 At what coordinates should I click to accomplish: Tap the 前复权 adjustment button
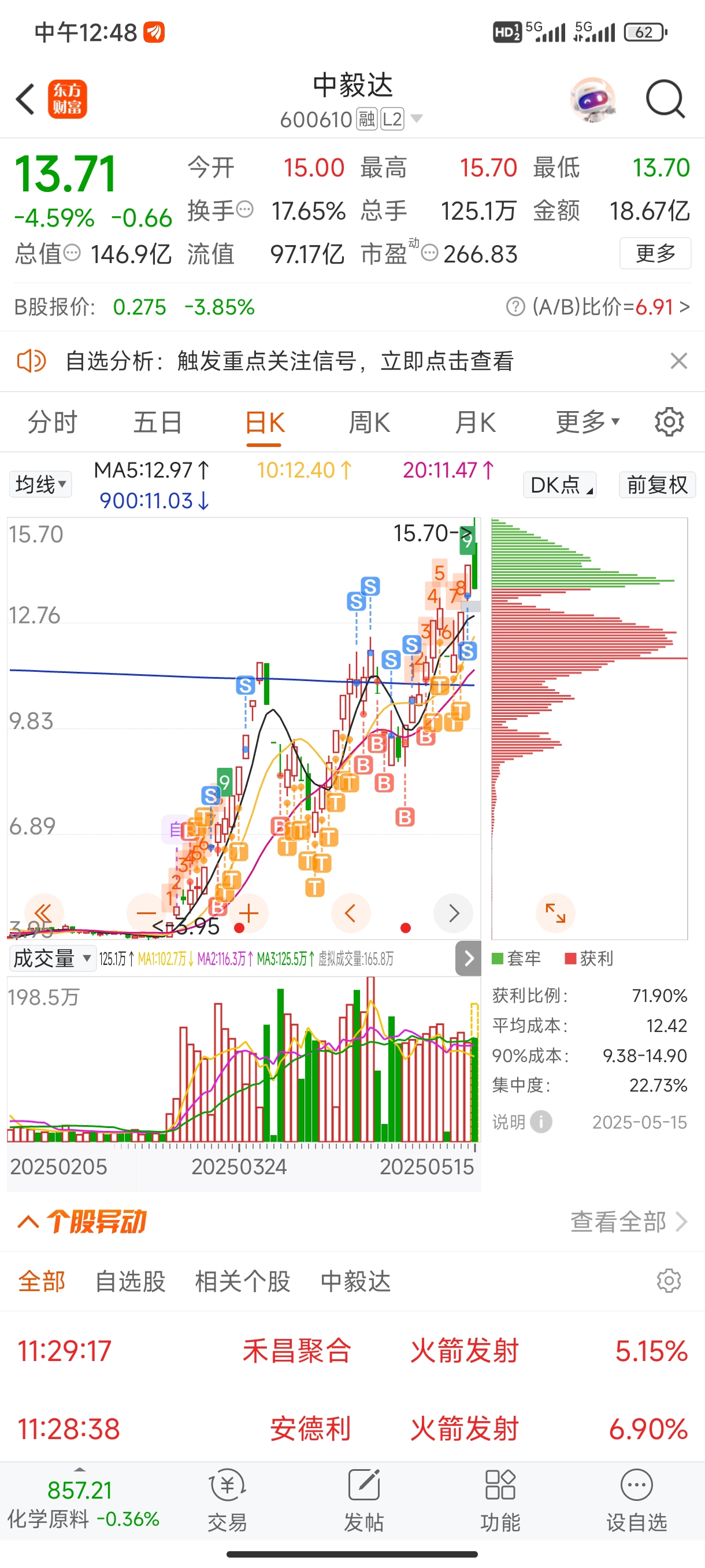pos(657,485)
